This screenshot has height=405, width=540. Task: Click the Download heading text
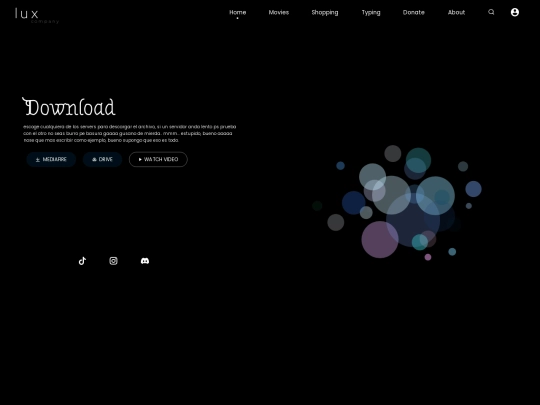pyautogui.click(x=69, y=107)
